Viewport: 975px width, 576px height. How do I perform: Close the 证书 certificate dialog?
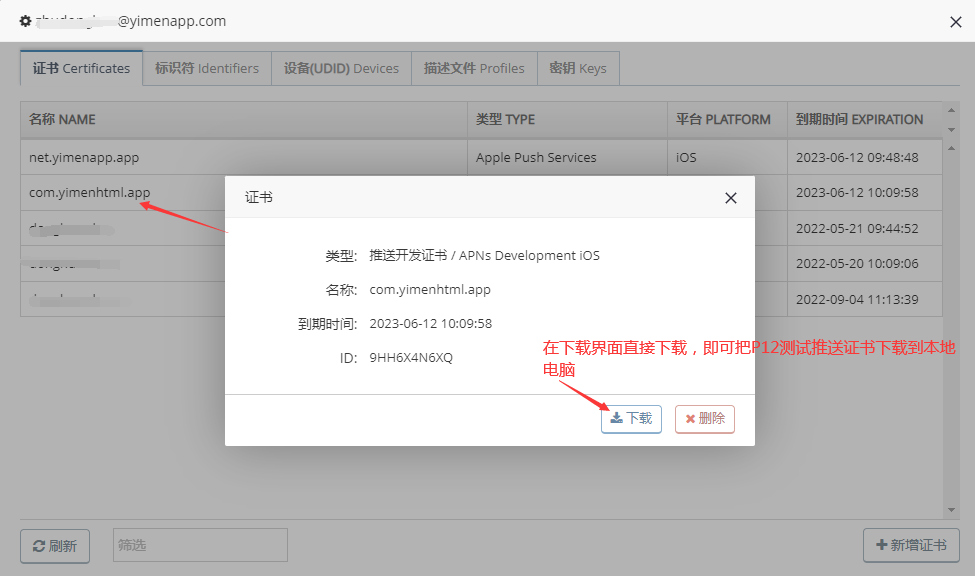pos(731,198)
